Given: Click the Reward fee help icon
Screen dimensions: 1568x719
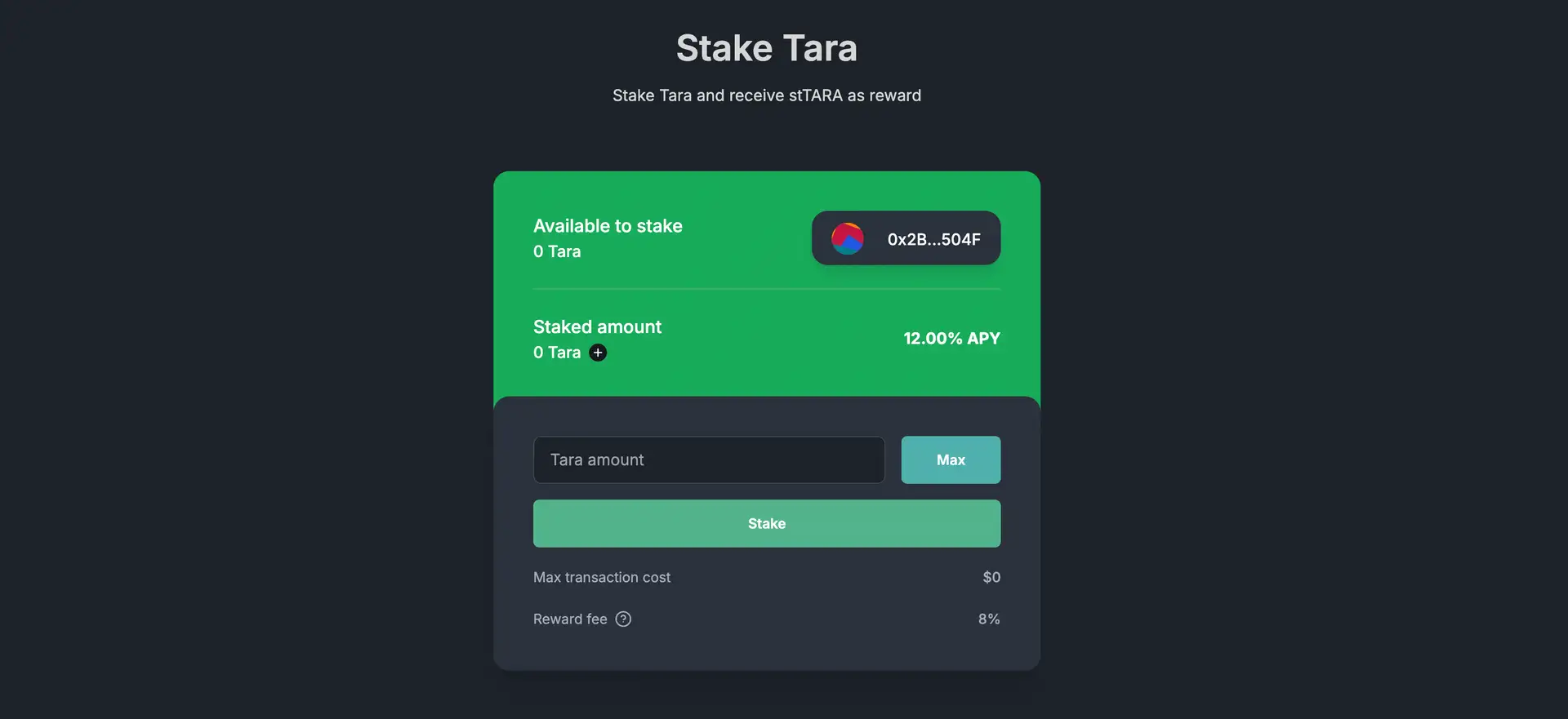Looking at the screenshot, I should [x=623, y=619].
